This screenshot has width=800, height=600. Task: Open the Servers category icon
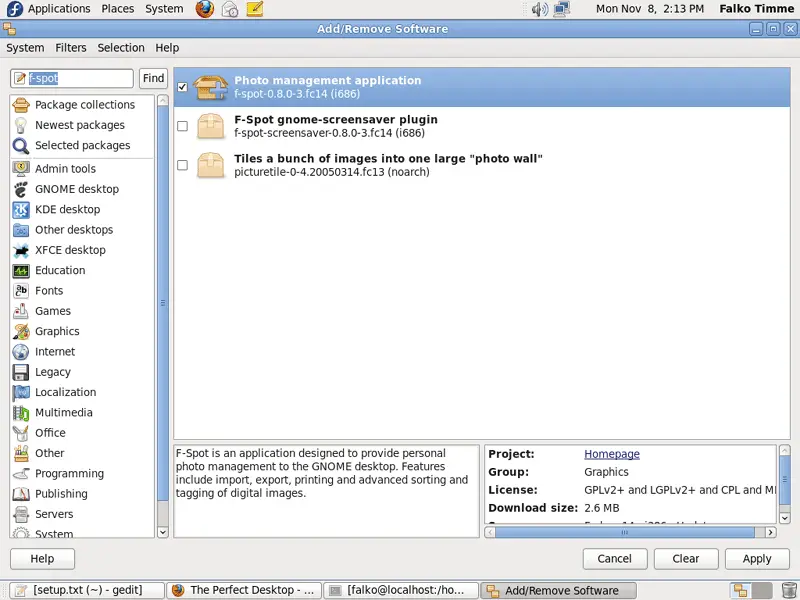point(21,514)
